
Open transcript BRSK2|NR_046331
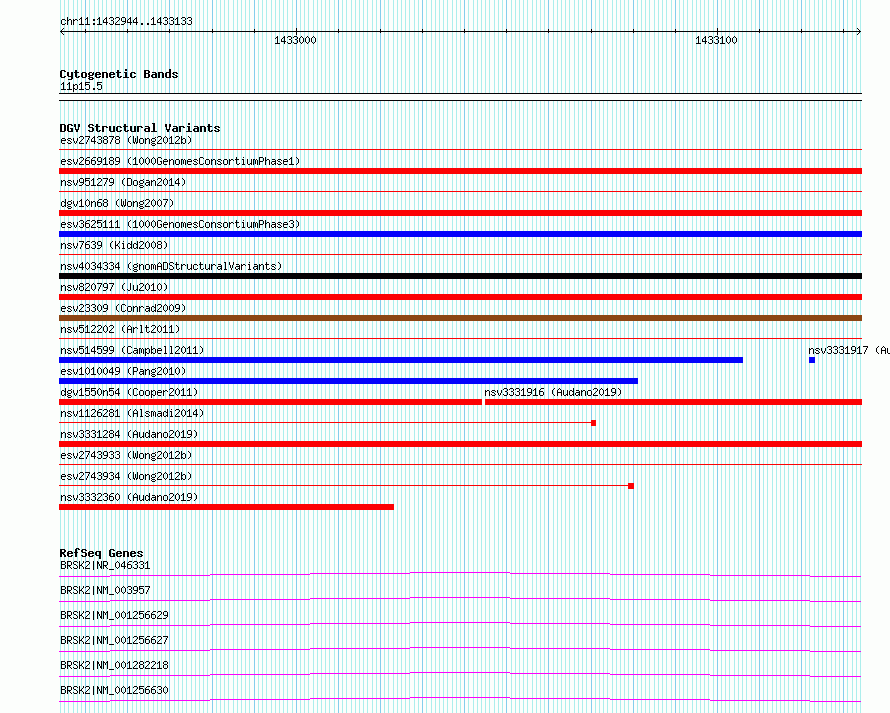pyautogui.click(x=105, y=565)
